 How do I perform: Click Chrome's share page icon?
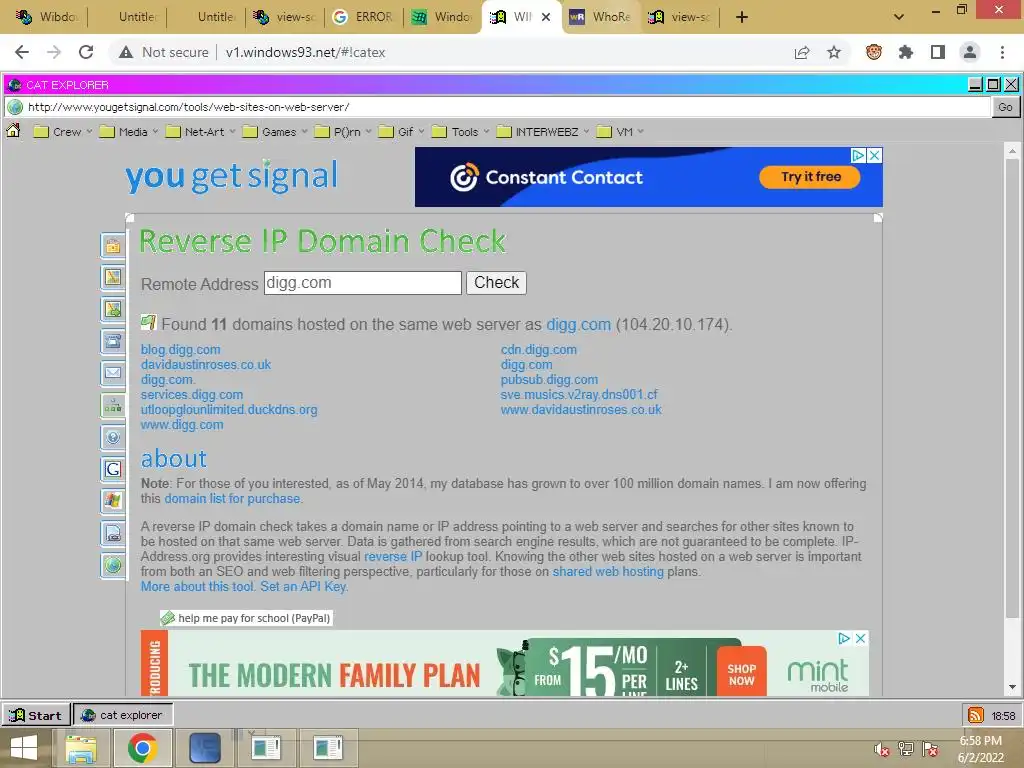pos(802,52)
